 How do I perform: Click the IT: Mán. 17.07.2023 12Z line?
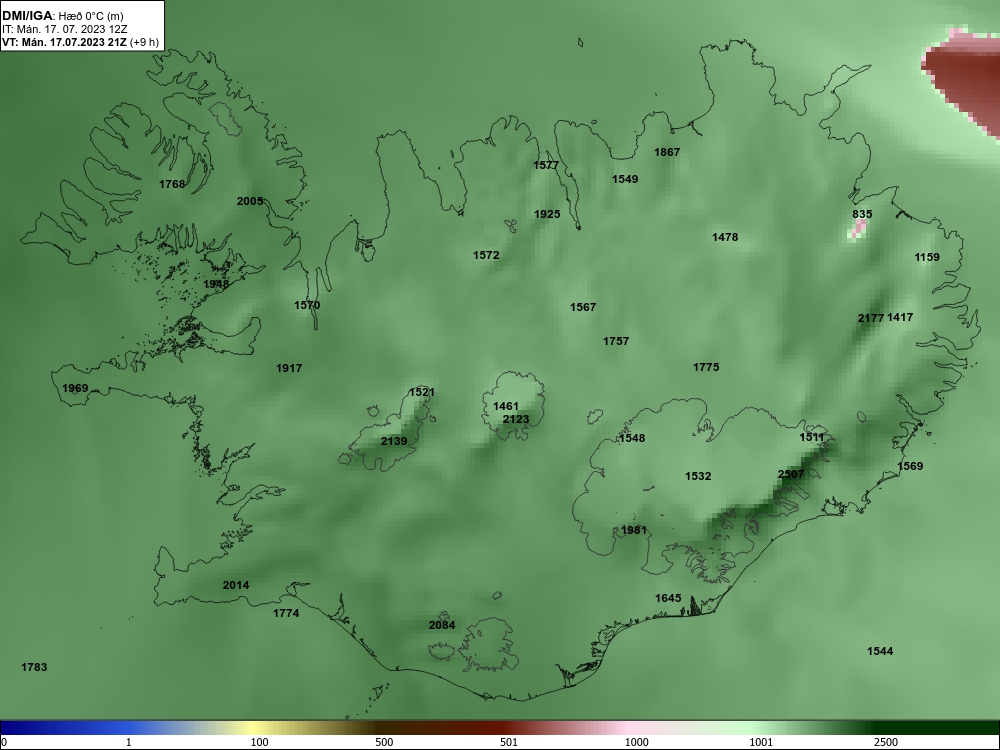coord(64,29)
